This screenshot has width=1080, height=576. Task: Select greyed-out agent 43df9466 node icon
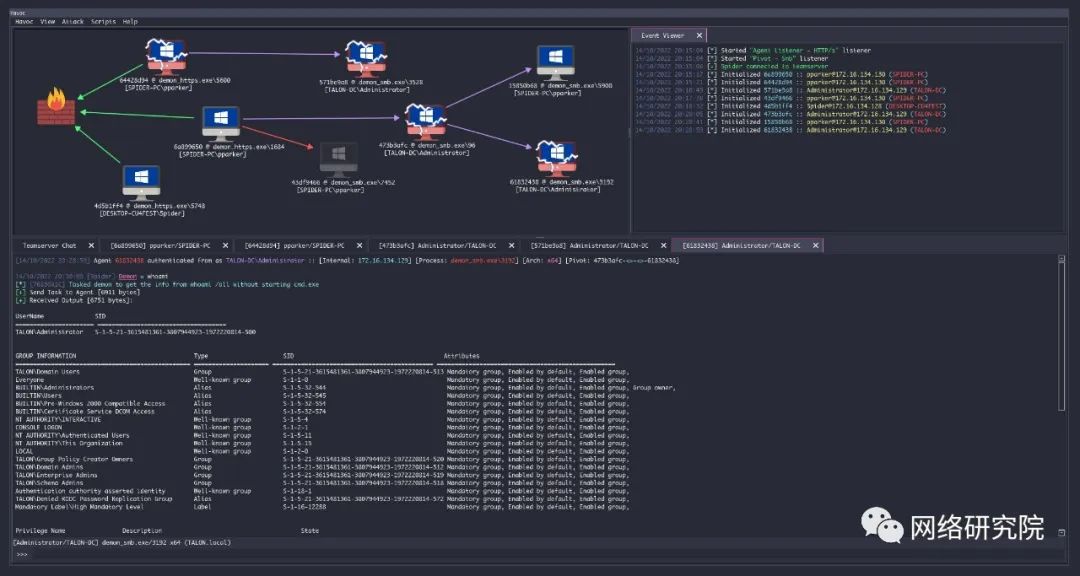tap(338, 160)
